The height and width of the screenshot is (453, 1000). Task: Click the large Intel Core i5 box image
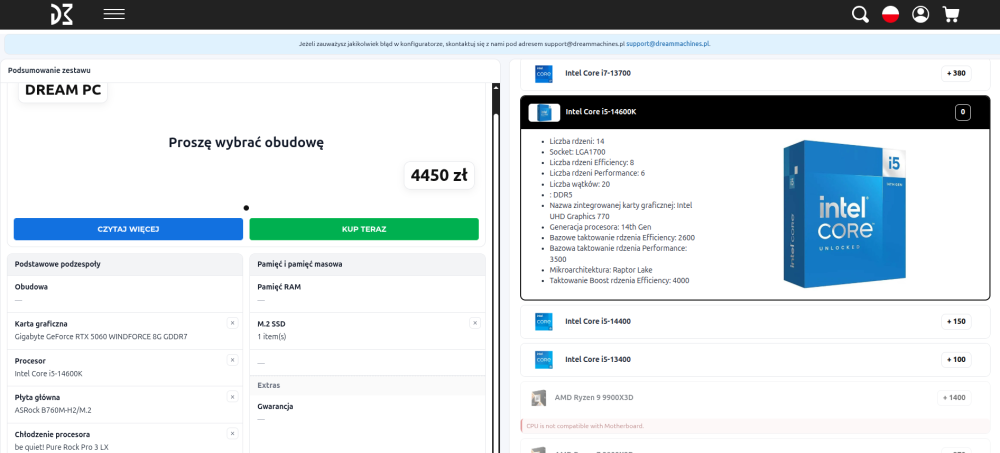tap(845, 214)
